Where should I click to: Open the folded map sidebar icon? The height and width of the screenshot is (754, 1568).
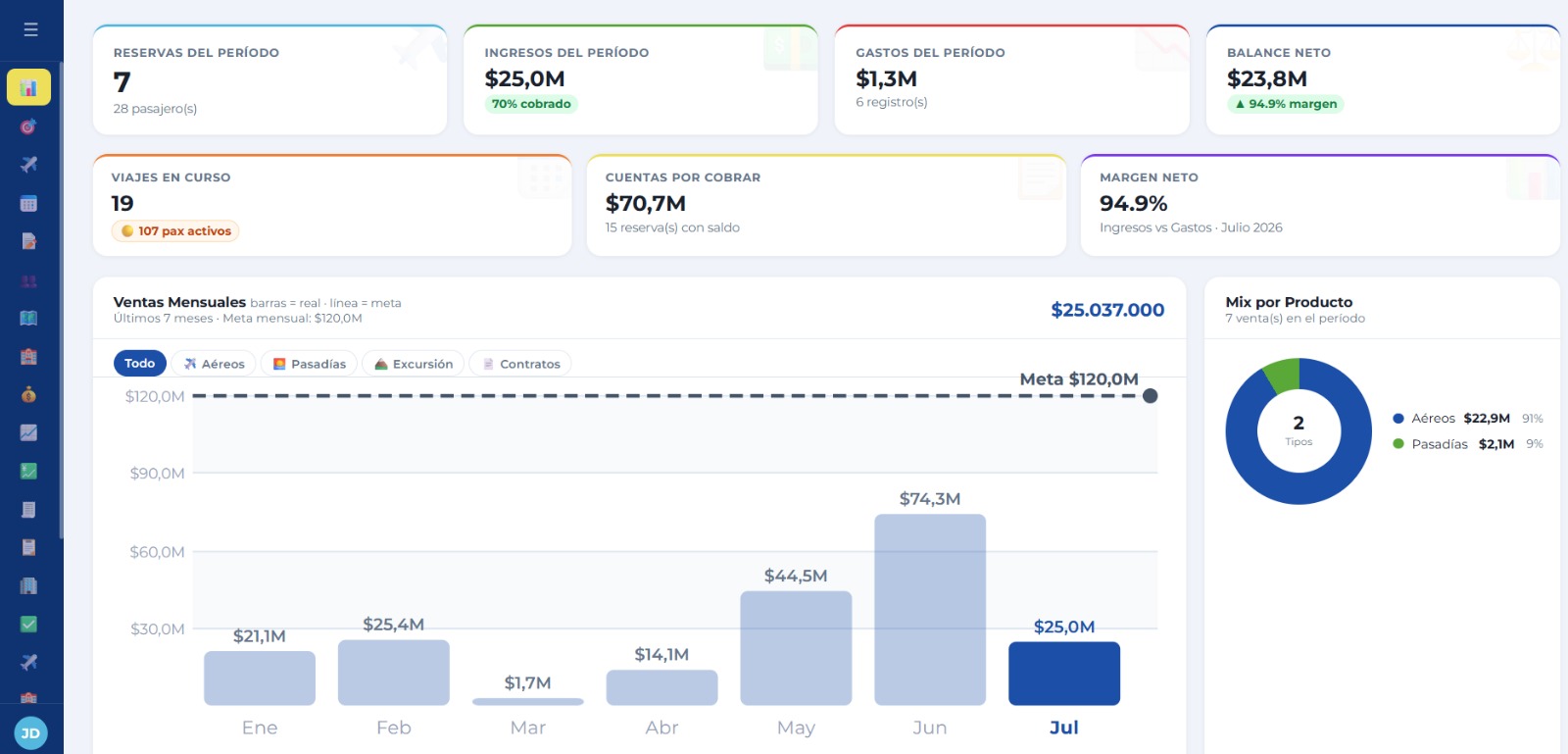pos(28,318)
